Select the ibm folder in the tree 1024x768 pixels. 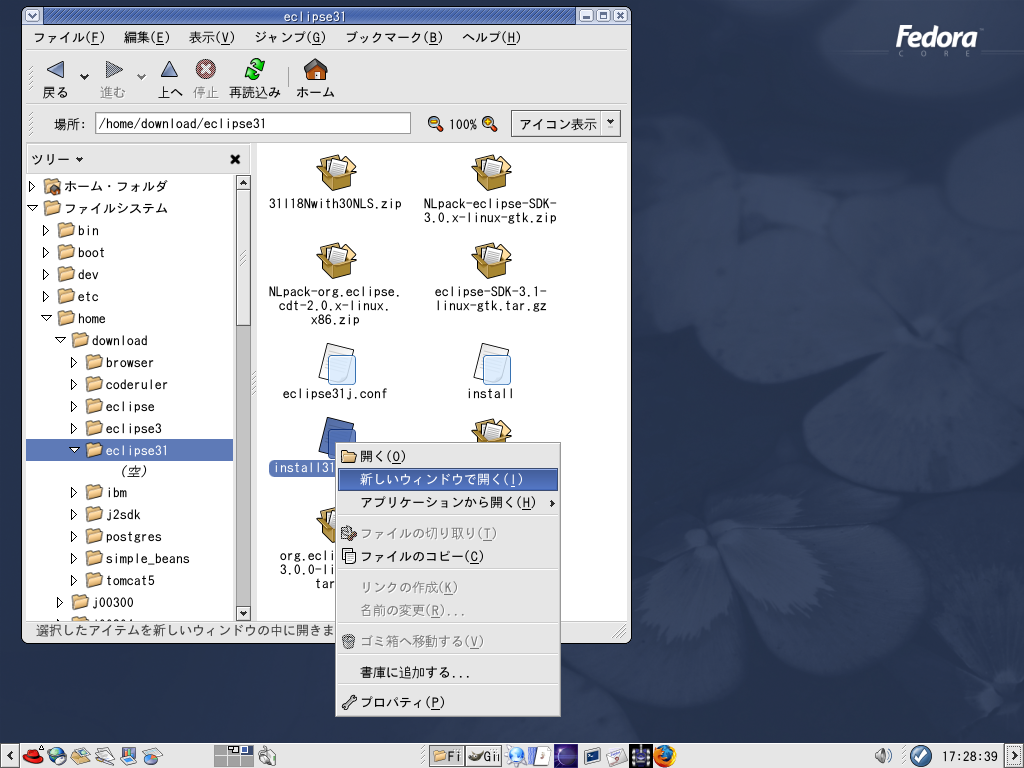(x=107, y=492)
